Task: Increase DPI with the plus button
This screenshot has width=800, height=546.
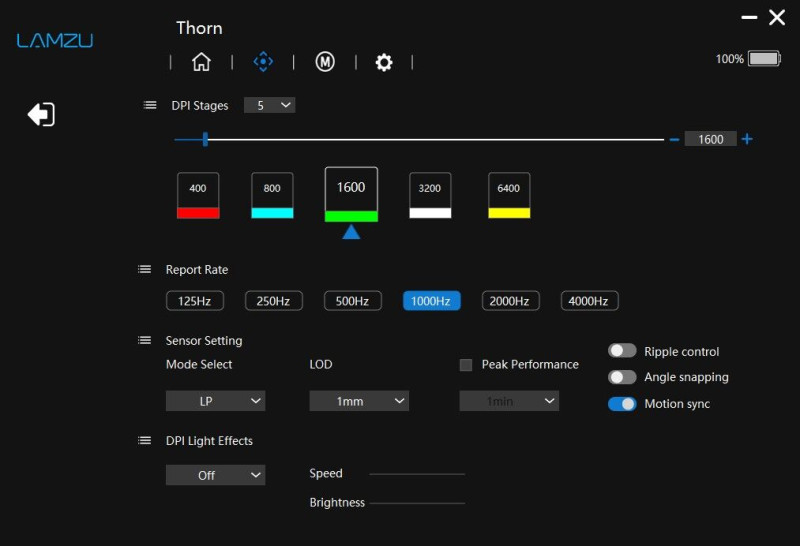Action: pyautogui.click(x=747, y=139)
